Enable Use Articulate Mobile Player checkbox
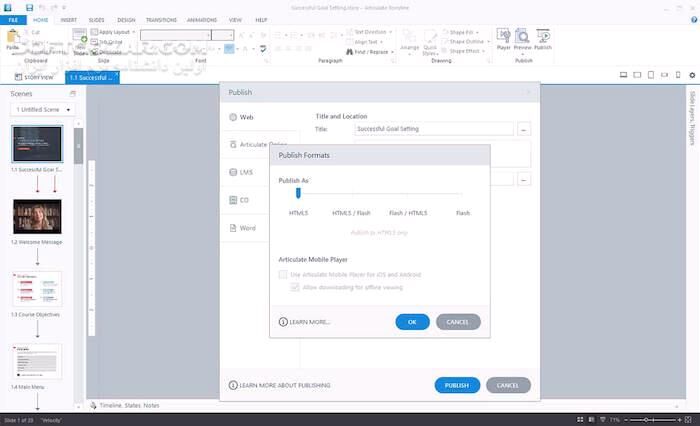 click(x=283, y=274)
